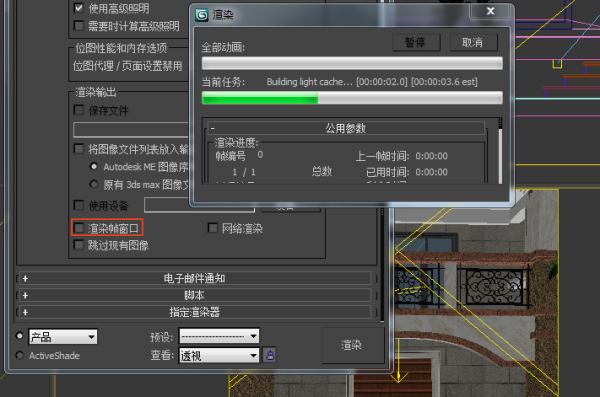
Task: Click the render dialog app icon
Action: click(201, 15)
